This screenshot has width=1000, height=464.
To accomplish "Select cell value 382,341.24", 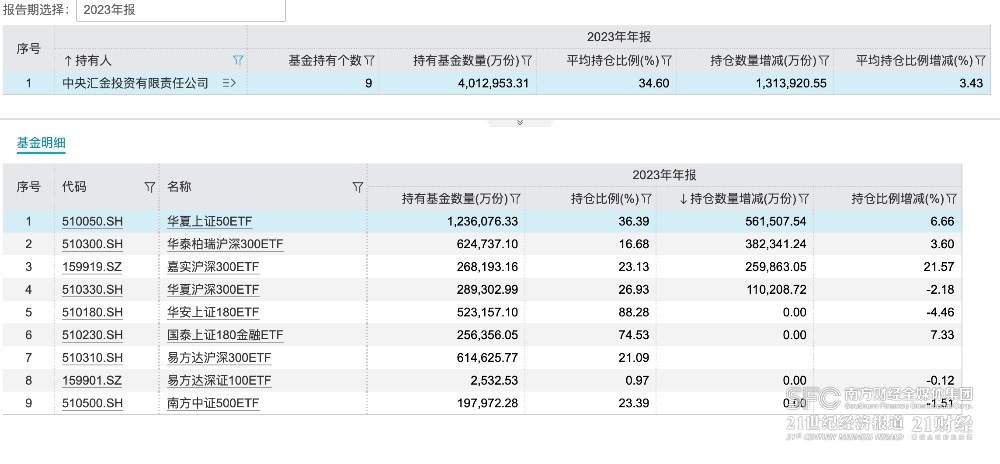I will click(774, 244).
